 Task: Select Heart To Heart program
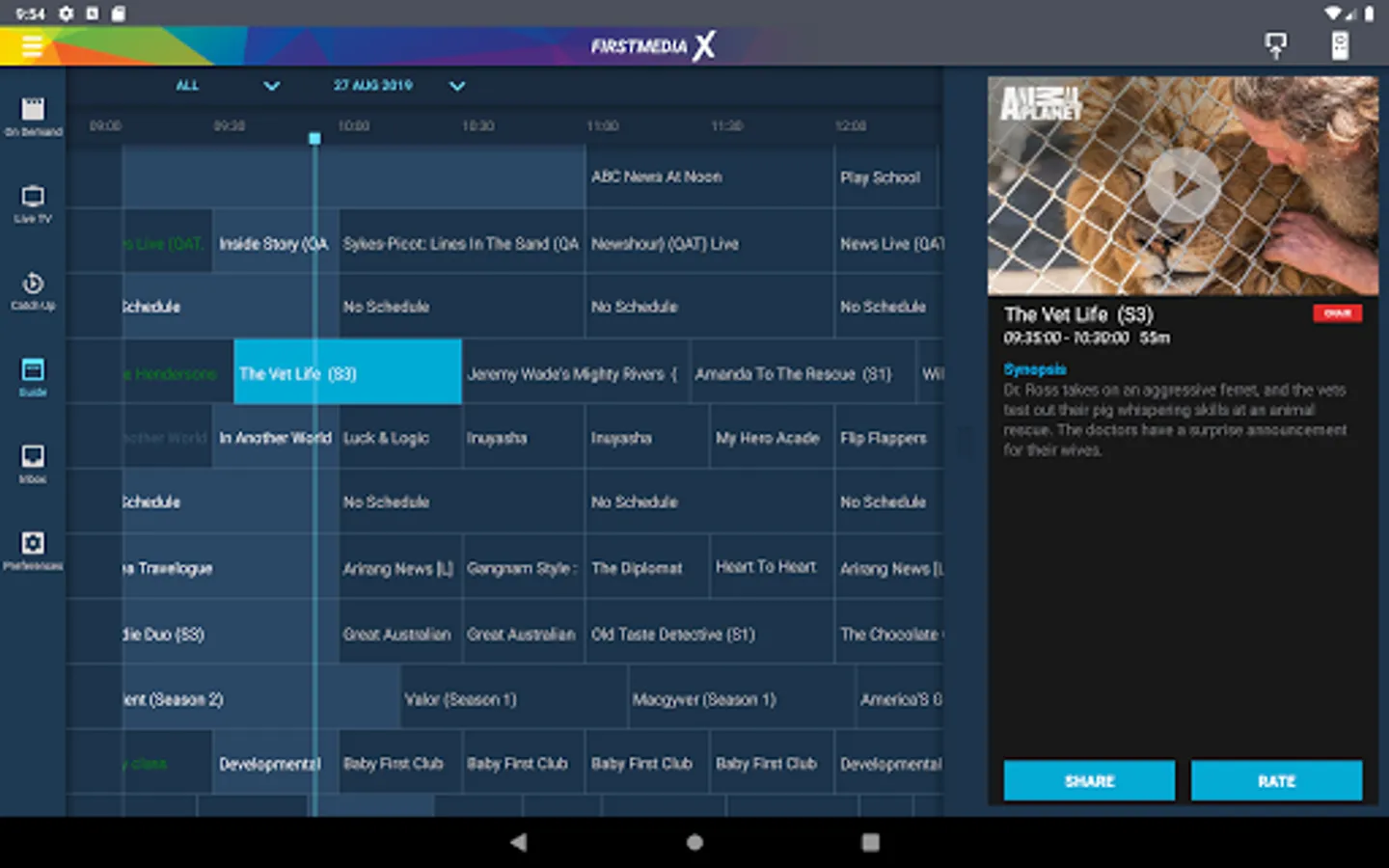[x=772, y=567]
